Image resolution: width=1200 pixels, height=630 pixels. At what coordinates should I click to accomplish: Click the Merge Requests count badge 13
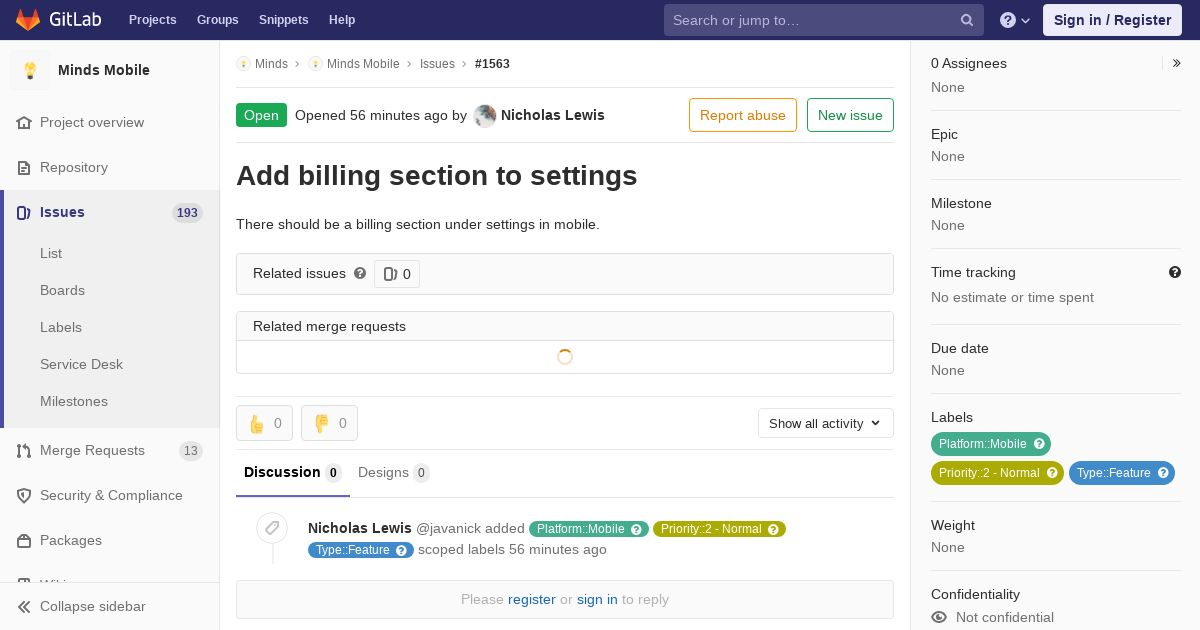click(x=190, y=451)
